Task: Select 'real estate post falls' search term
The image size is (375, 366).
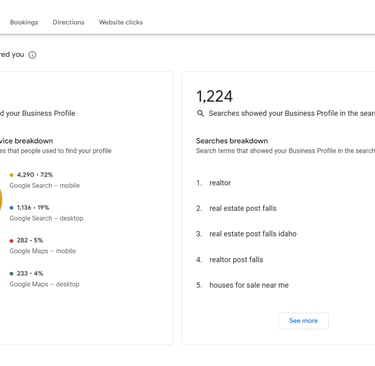Action: point(243,208)
